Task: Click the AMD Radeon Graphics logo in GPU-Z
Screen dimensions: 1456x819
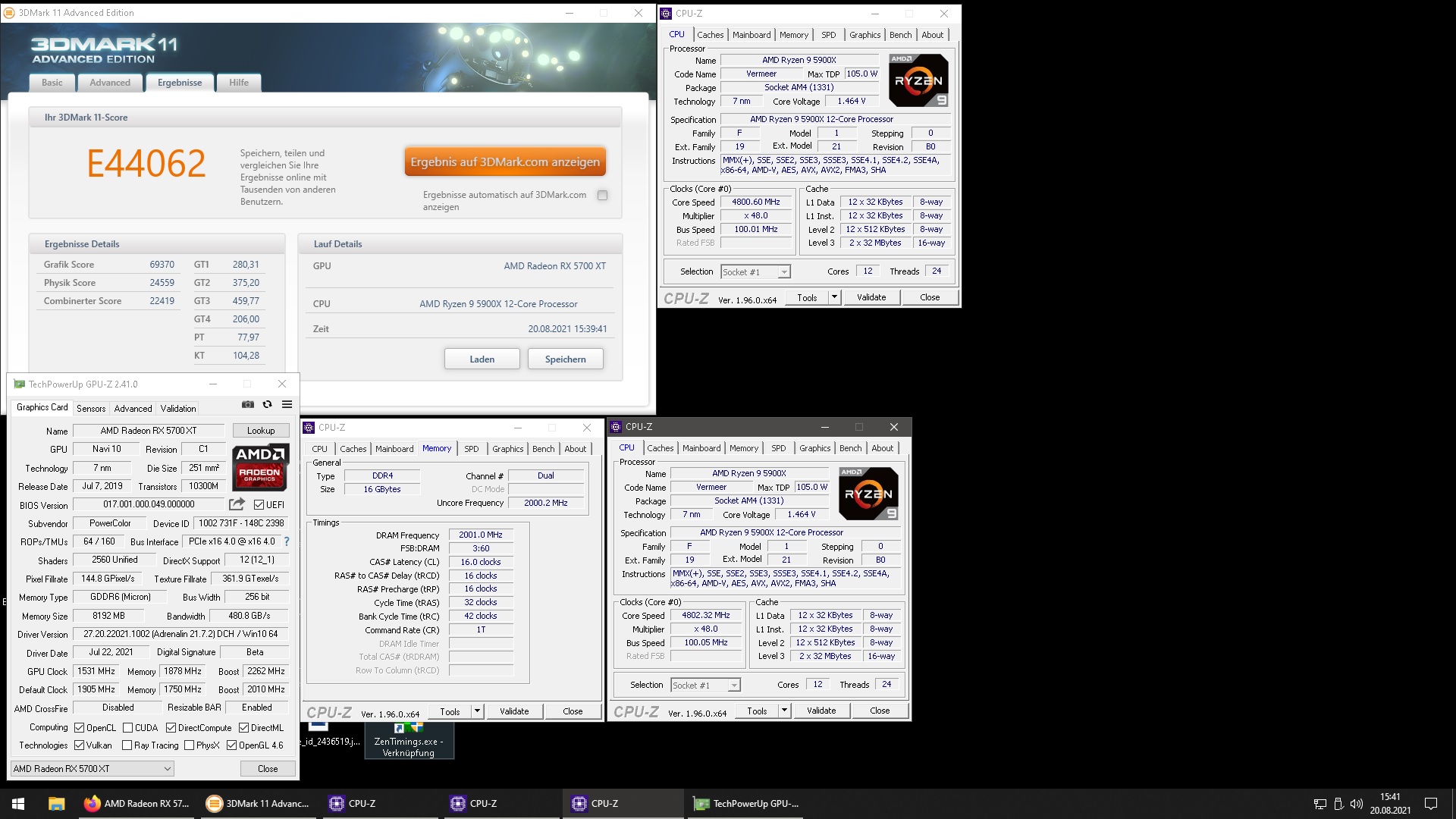Action: pyautogui.click(x=260, y=466)
